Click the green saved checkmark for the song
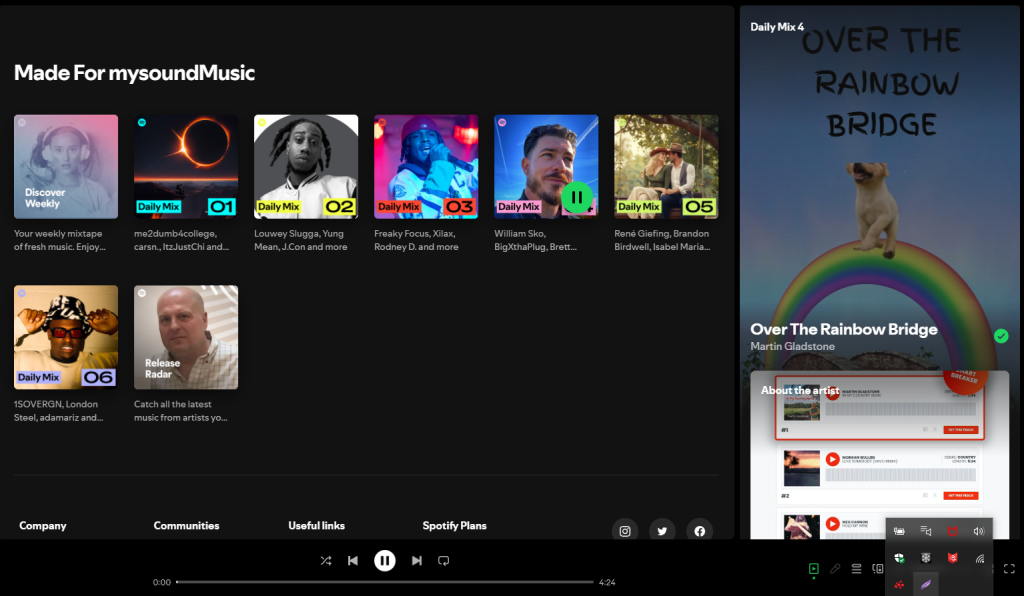This screenshot has width=1024, height=596. (x=1000, y=336)
